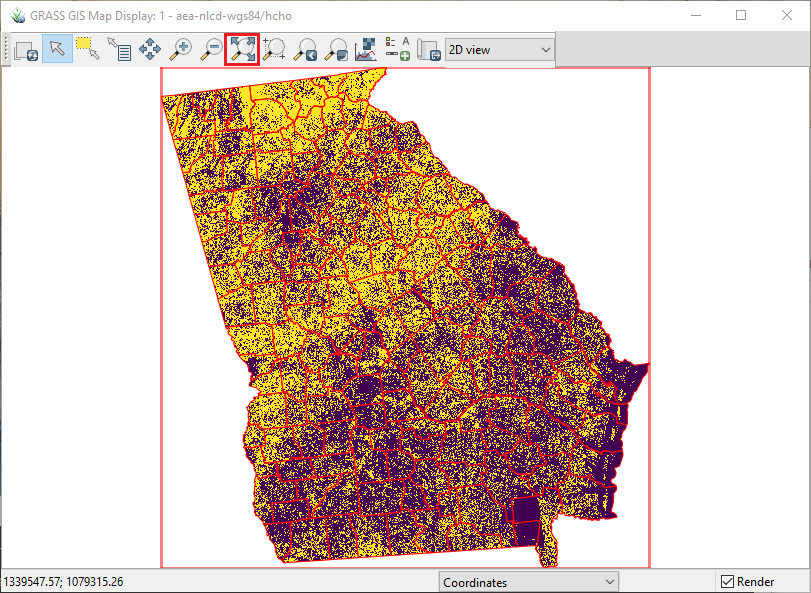Open the GRASS GIS window system menu
Image resolution: width=811 pixels, height=593 pixels.
click(15, 15)
